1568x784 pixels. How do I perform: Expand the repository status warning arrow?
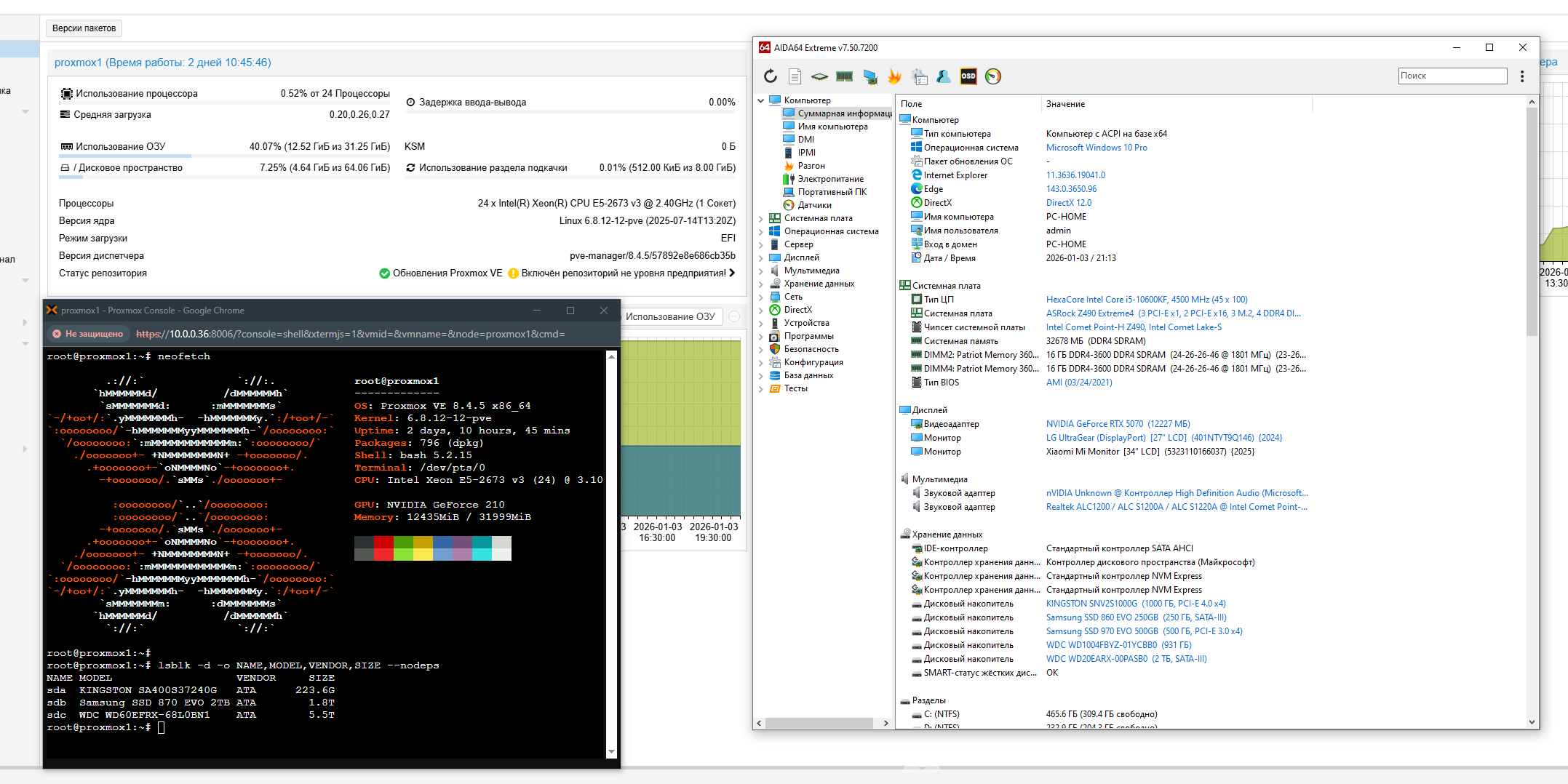[732, 273]
